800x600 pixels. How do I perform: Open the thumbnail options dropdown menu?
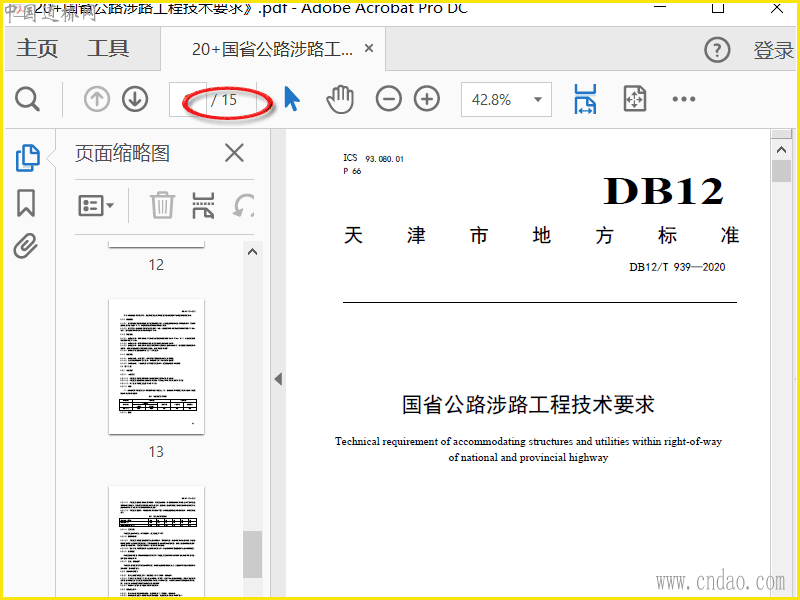[x=95, y=206]
